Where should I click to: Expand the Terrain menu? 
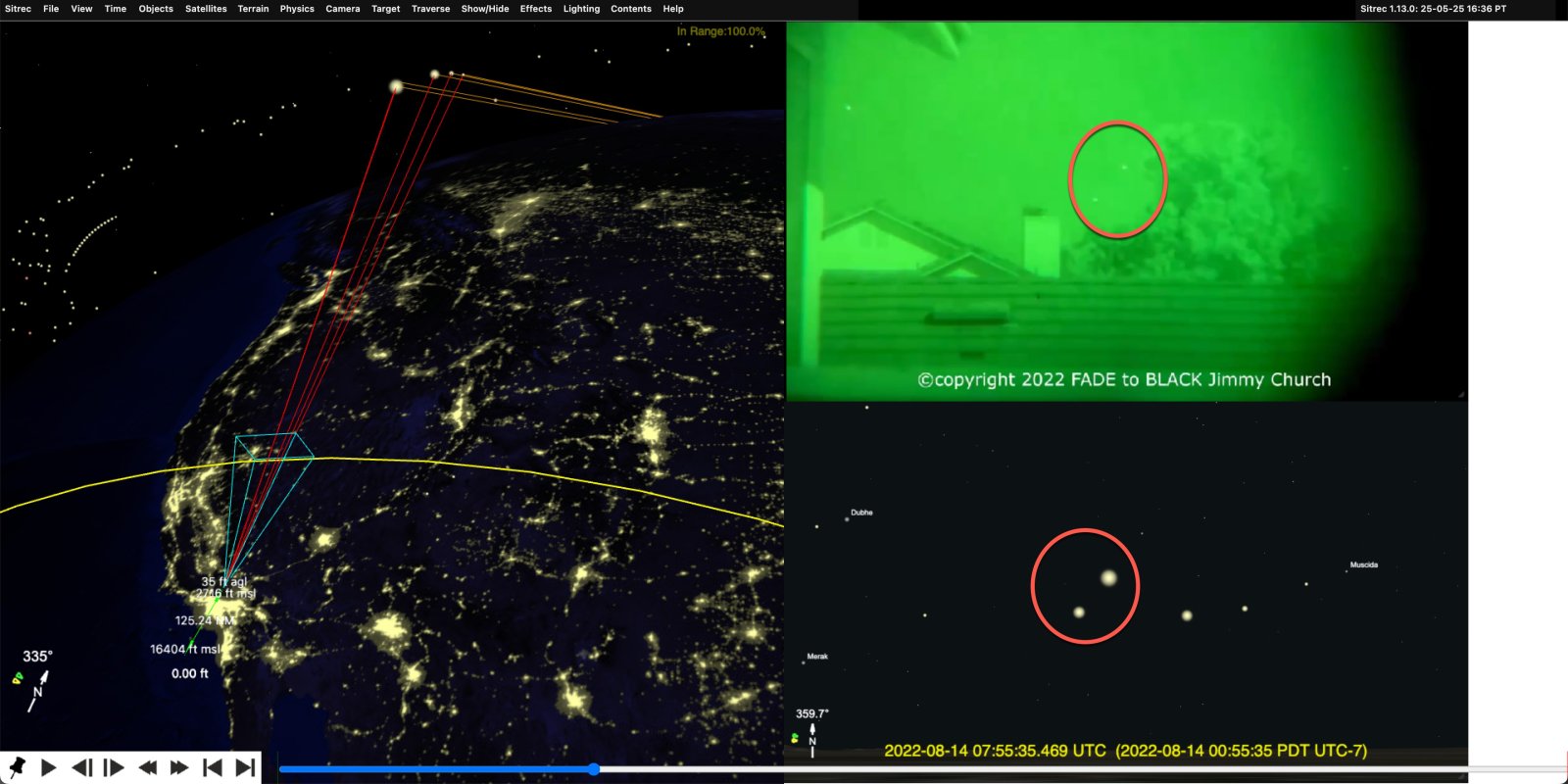coord(253,9)
